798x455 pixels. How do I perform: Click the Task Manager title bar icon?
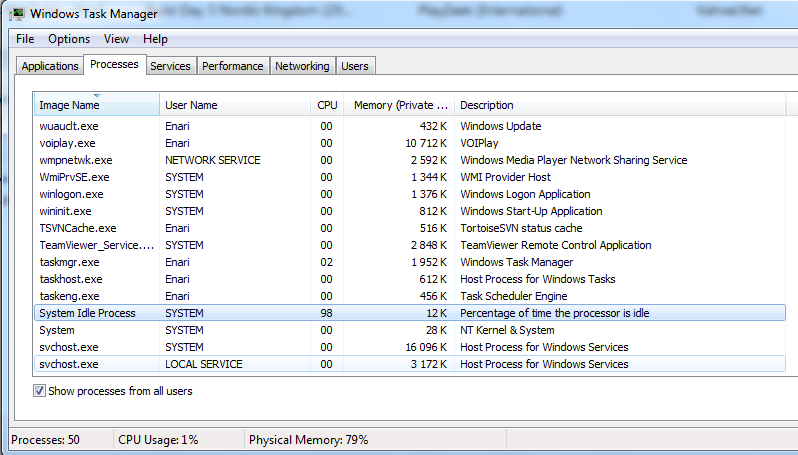click(17, 14)
